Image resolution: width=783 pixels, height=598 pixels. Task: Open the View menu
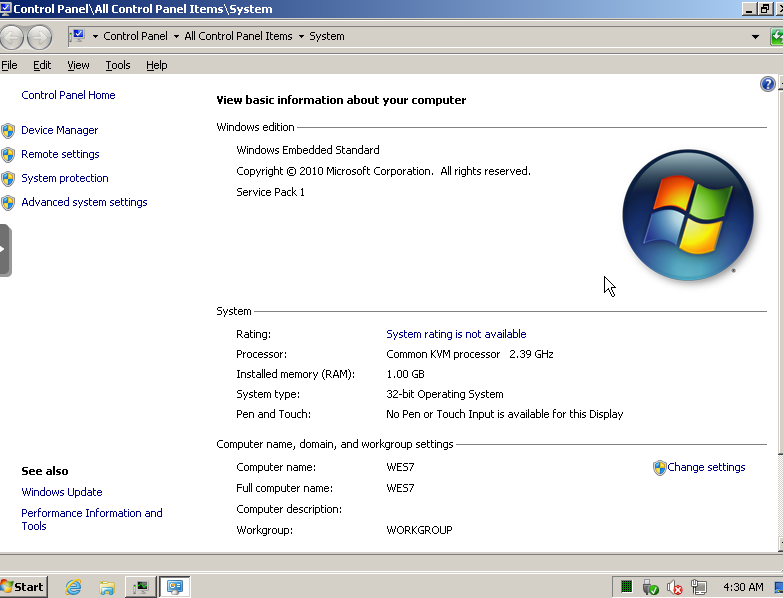[78, 65]
